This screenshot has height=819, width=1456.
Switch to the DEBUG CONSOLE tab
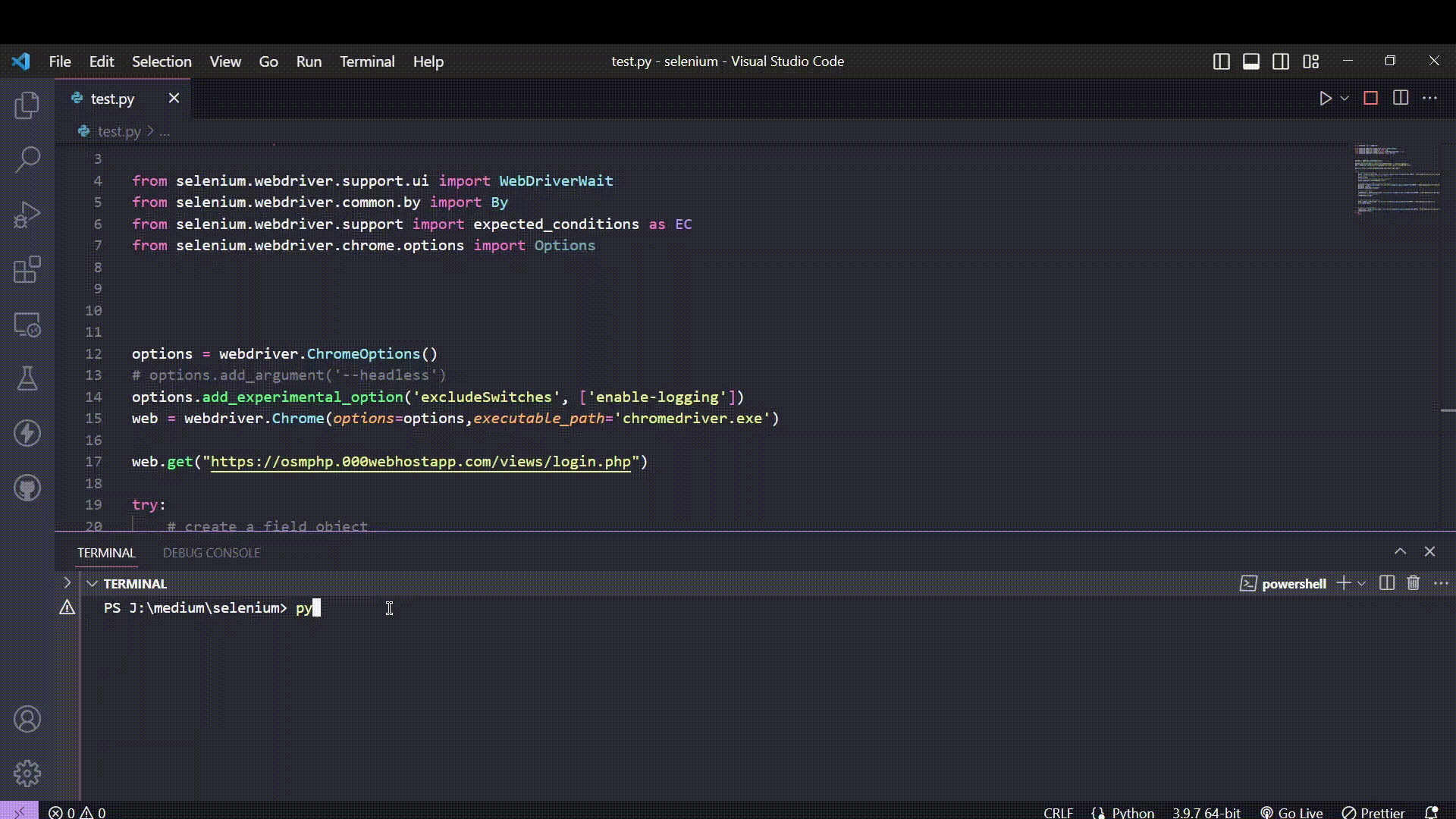pos(212,553)
